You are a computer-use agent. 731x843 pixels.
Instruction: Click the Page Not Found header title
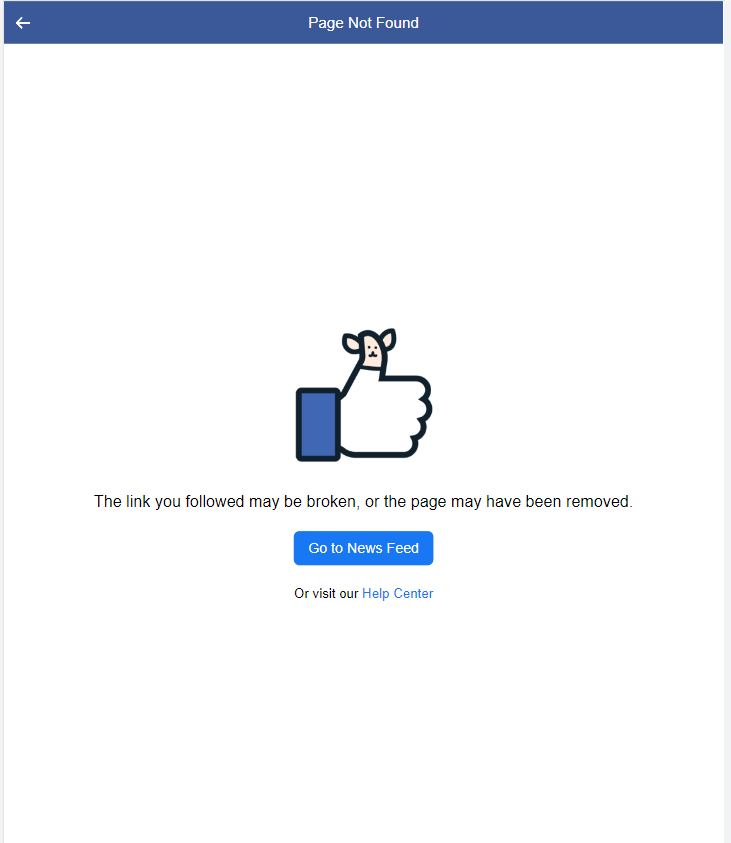coord(363,23)
